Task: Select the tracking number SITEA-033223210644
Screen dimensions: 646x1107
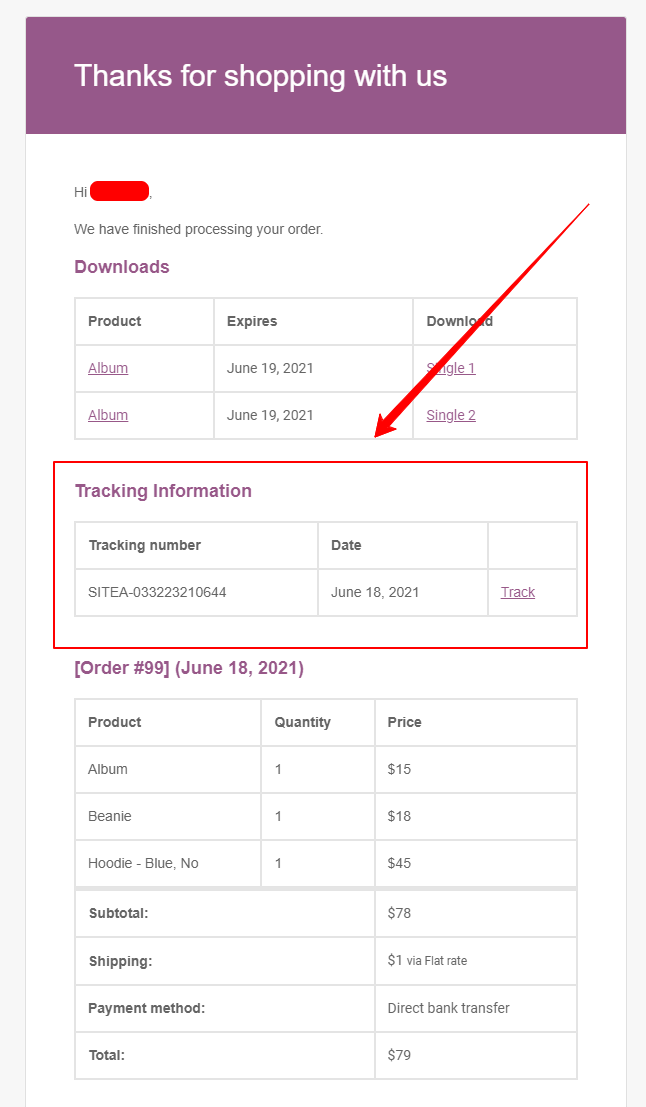Action: 157,592
